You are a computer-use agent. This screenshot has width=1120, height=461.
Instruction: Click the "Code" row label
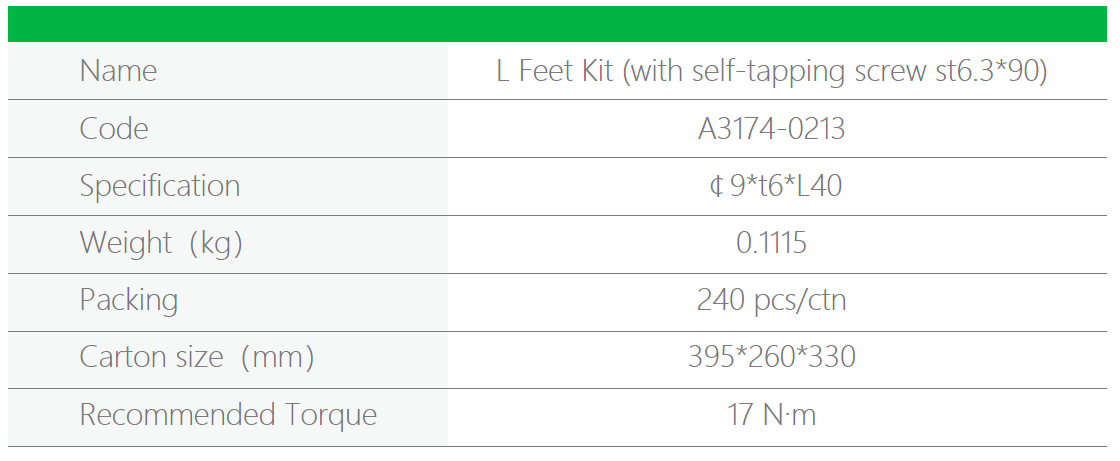(114, 129)
